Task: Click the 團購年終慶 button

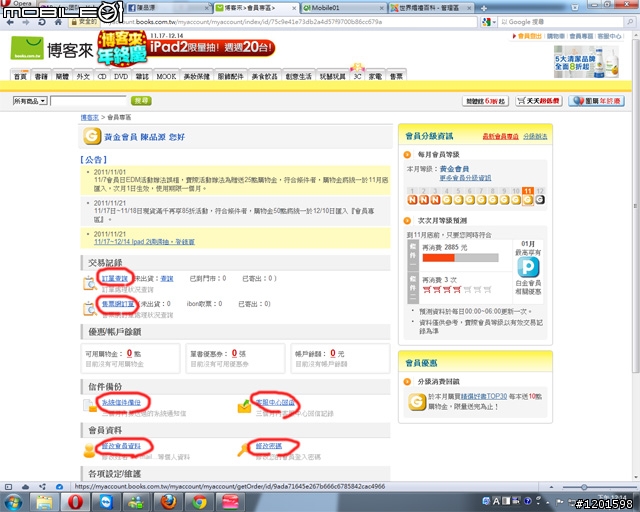Action: click(x=597, y=100)
